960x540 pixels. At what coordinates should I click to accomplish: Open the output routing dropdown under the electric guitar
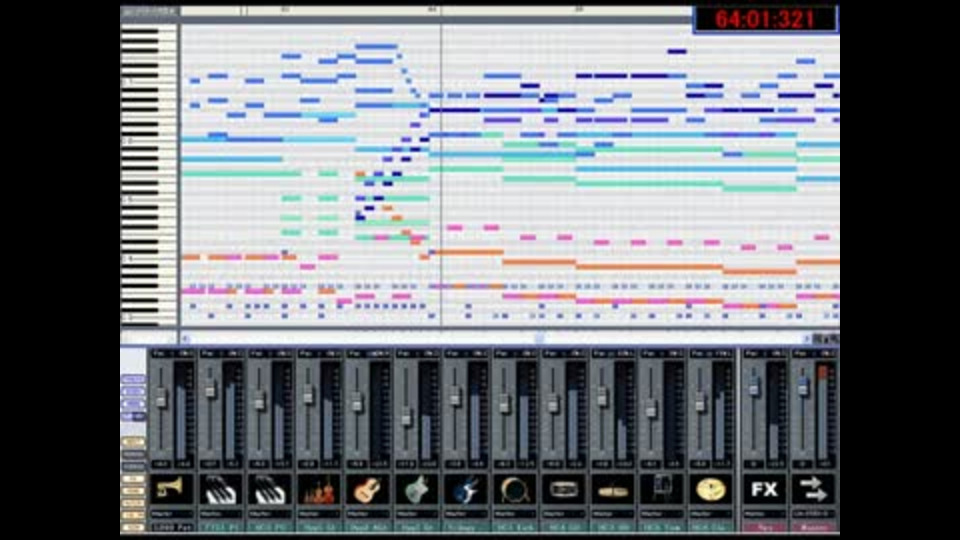[x=417, y=514]
